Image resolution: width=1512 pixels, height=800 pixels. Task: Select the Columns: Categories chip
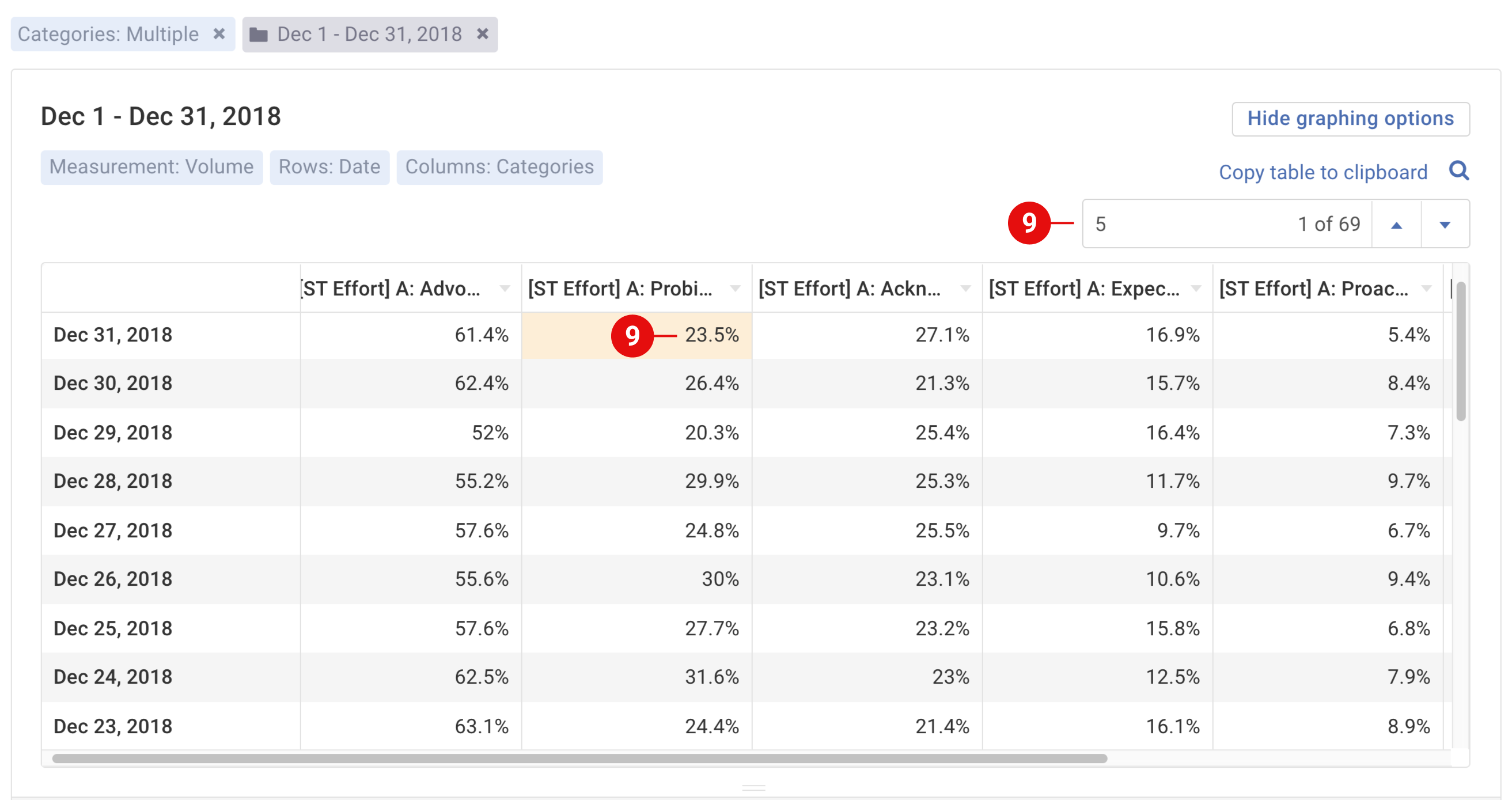pos(499,167)
